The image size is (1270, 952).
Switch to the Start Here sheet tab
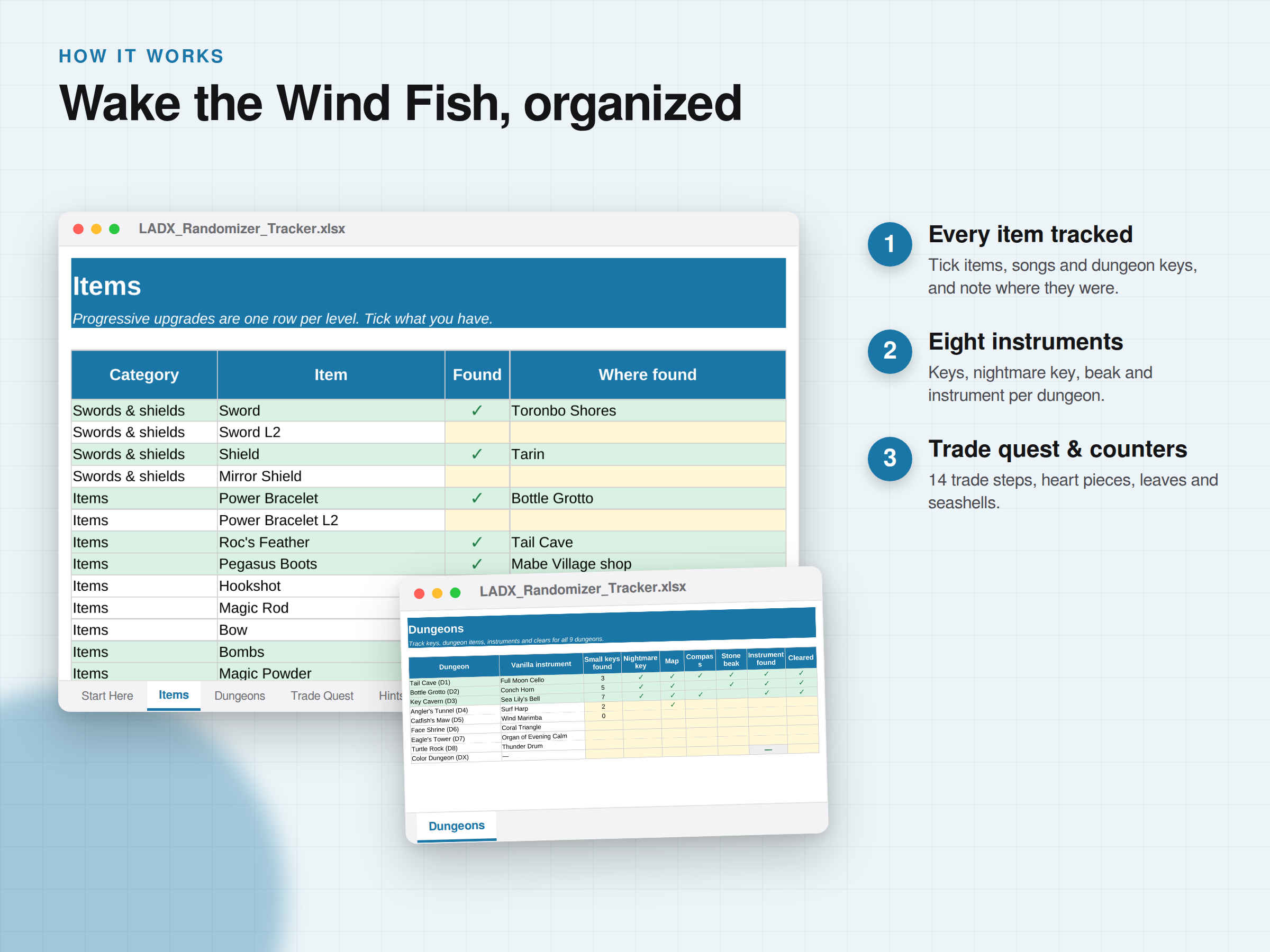107,695
